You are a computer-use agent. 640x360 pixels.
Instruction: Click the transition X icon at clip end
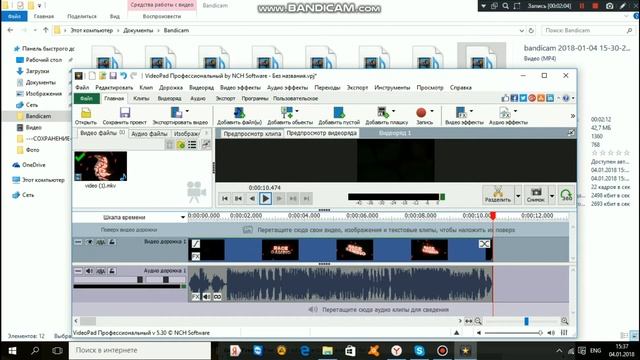(x=484, y=244)
